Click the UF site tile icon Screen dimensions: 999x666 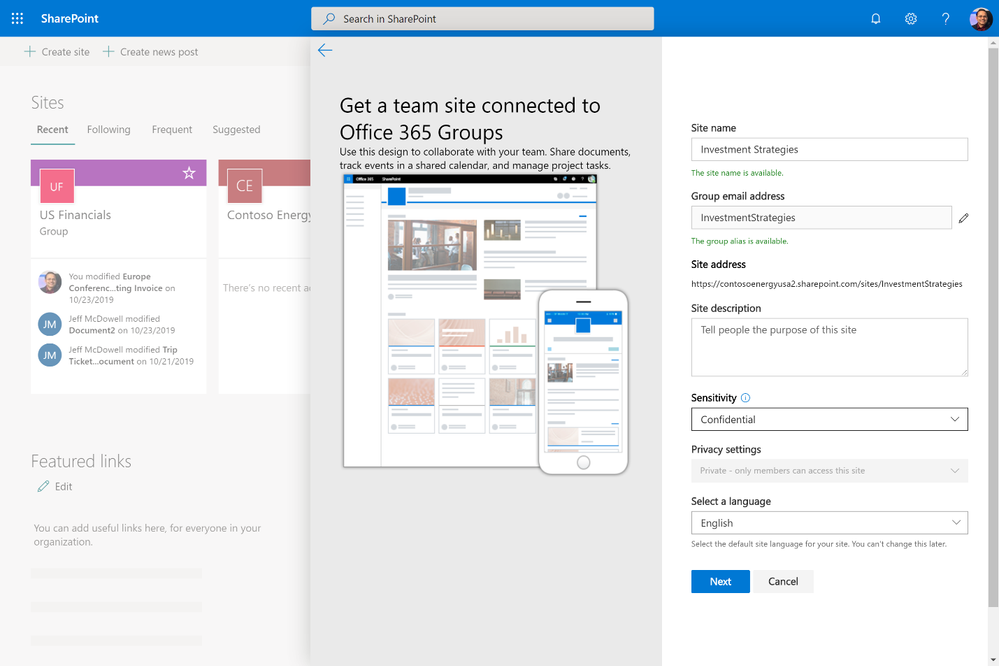(x=57, y=186)
